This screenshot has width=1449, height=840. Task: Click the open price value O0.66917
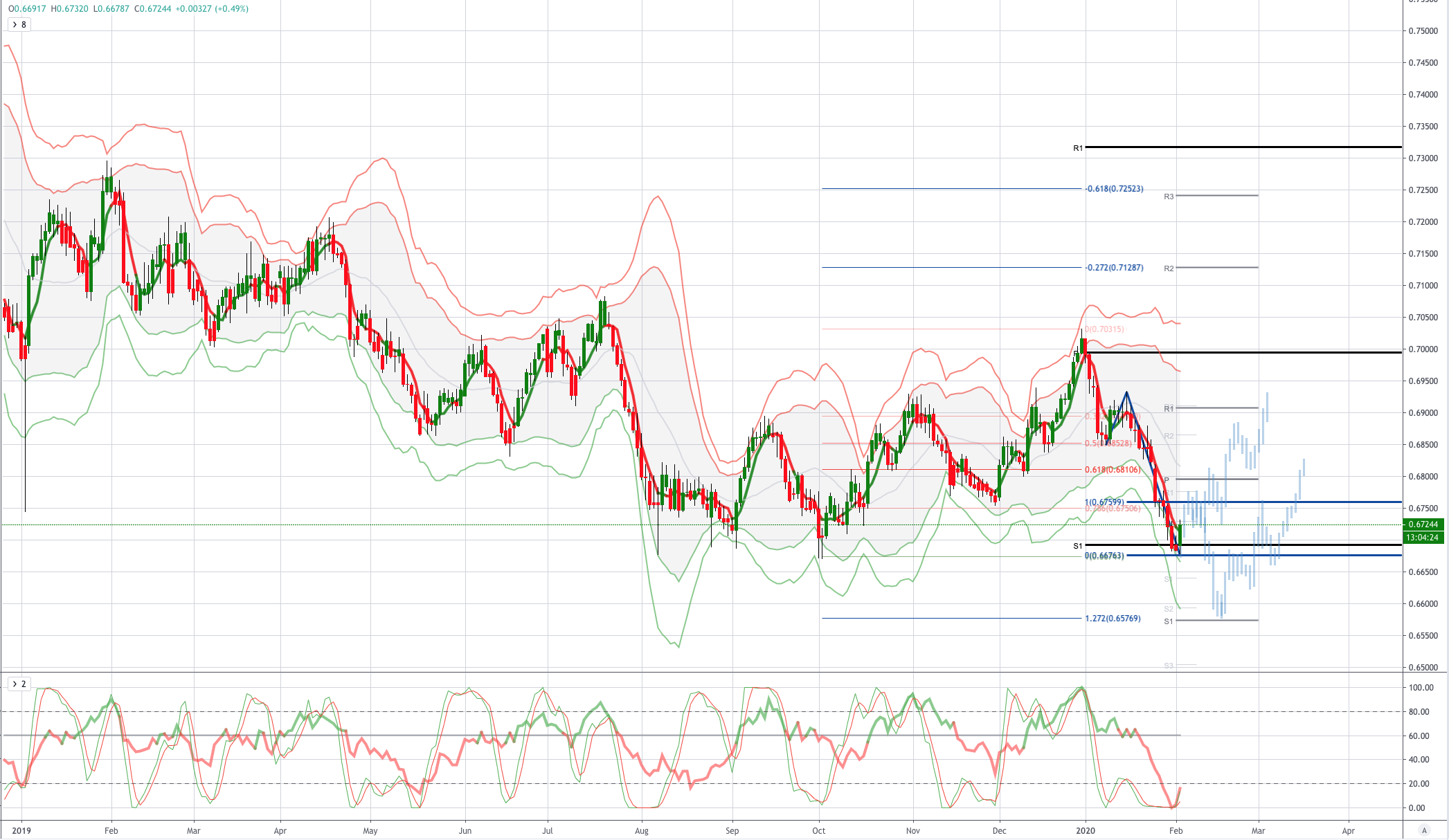[x=27, y=9]
